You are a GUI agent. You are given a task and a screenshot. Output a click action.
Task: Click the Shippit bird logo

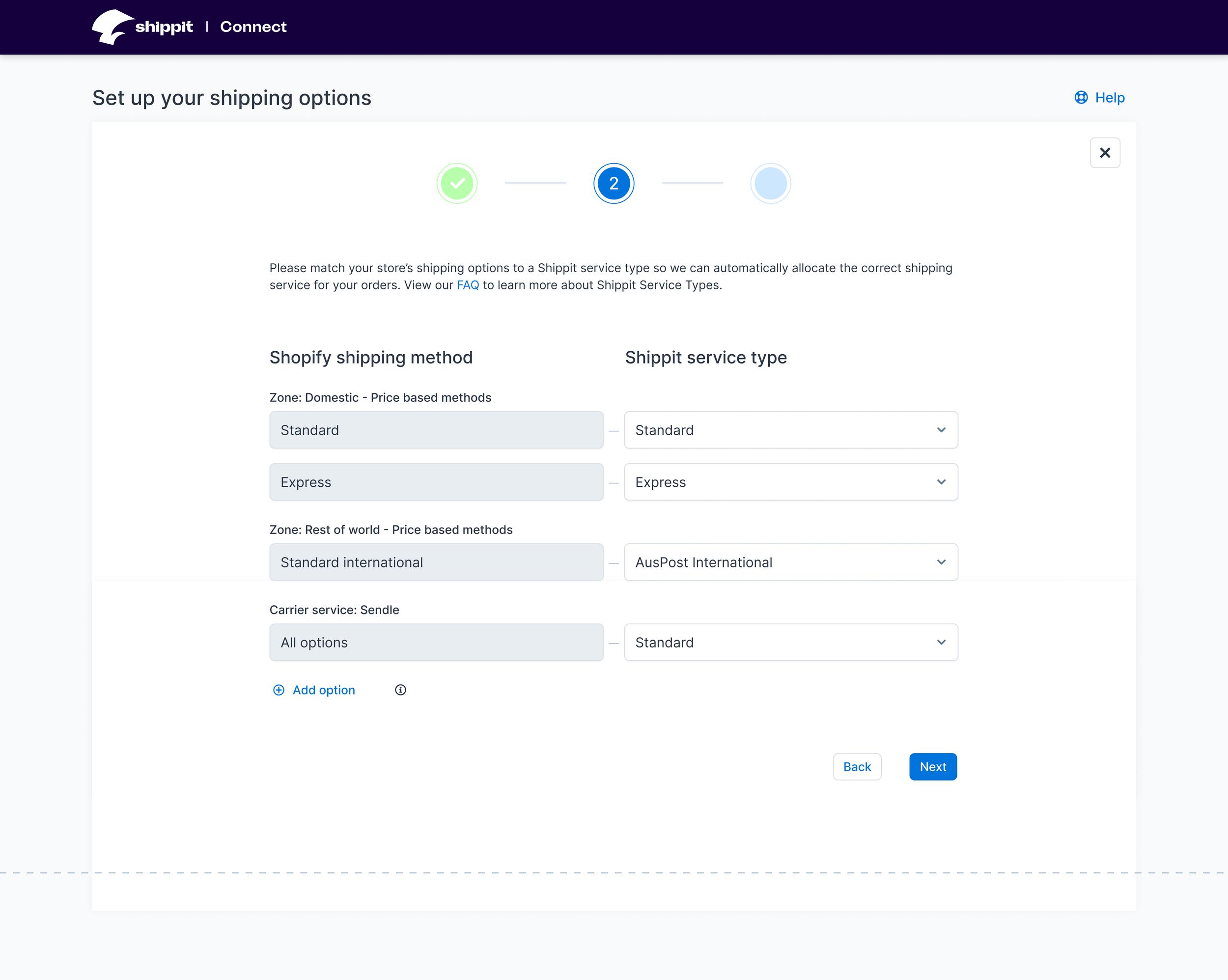click(112, 27)
